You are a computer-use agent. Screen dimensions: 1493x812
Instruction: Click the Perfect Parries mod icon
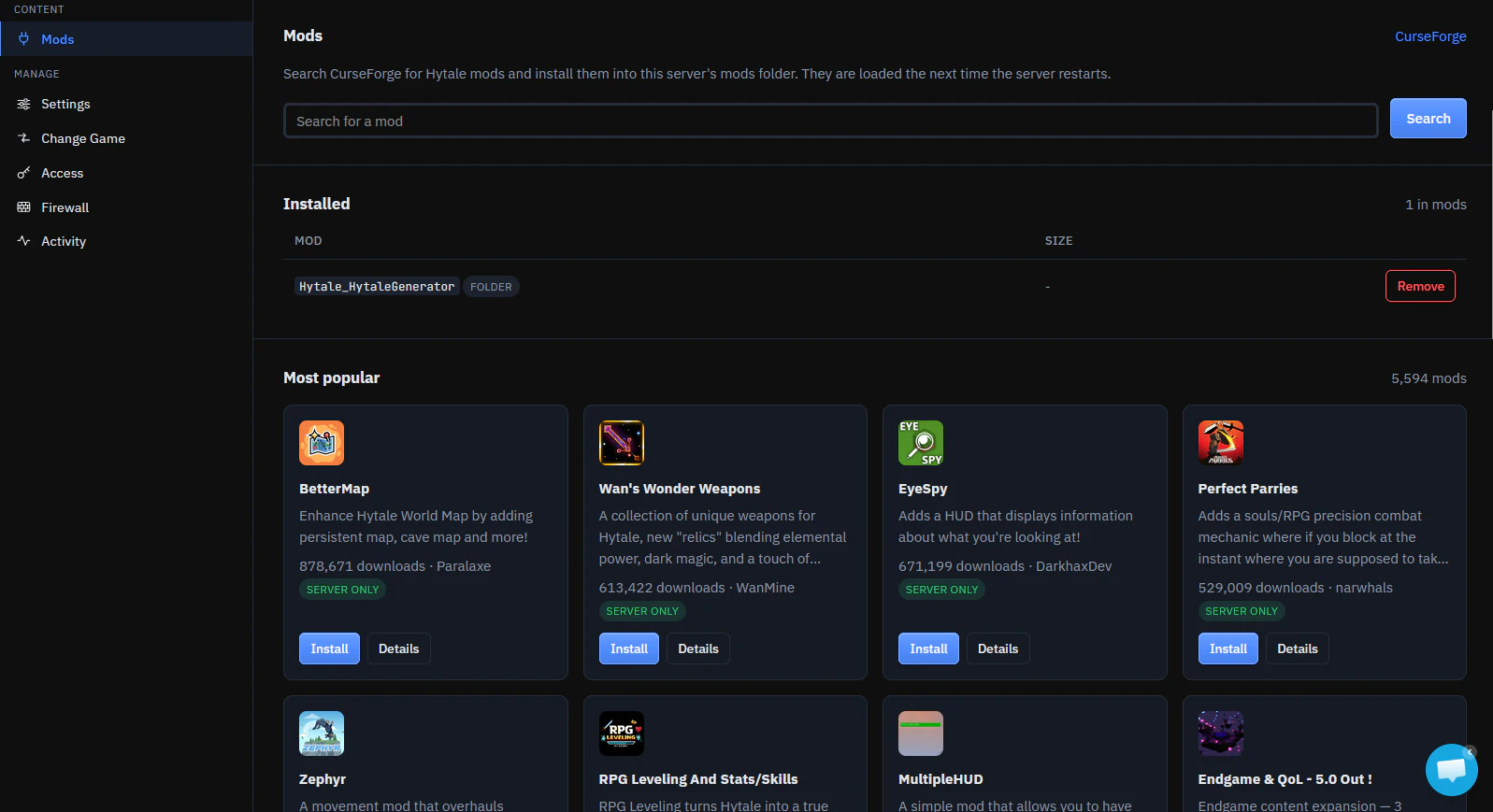[x=1221, y=443]
